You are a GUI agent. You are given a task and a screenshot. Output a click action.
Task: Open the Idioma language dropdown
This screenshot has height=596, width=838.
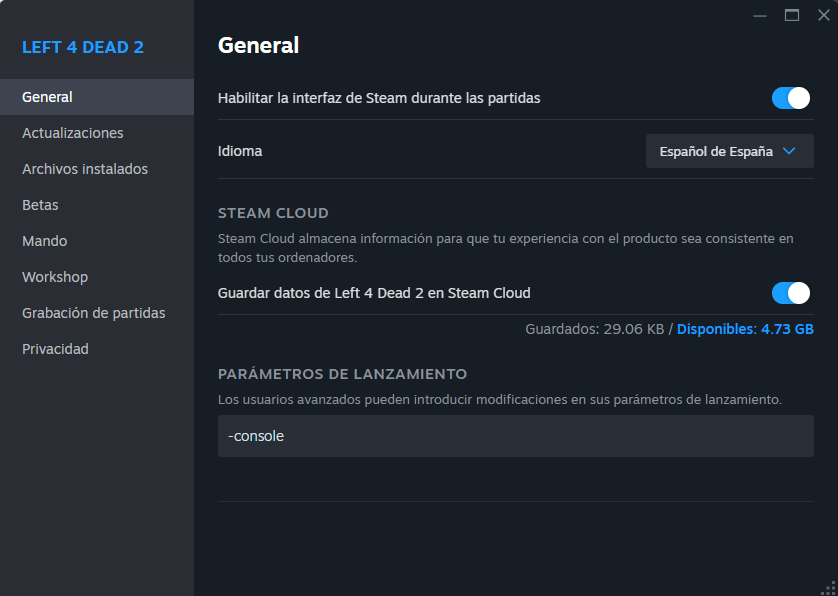coord(729,151)
